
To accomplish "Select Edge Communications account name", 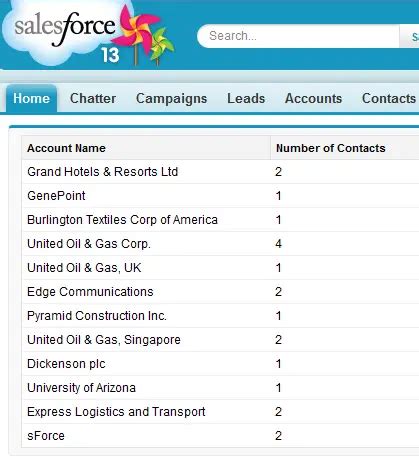I will [90, 292].
